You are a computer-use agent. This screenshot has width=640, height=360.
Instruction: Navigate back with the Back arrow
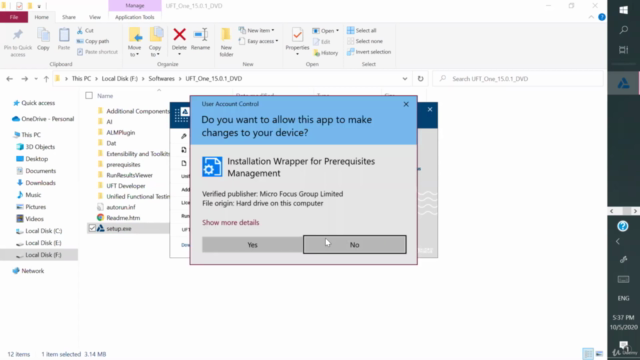(9, 79)
